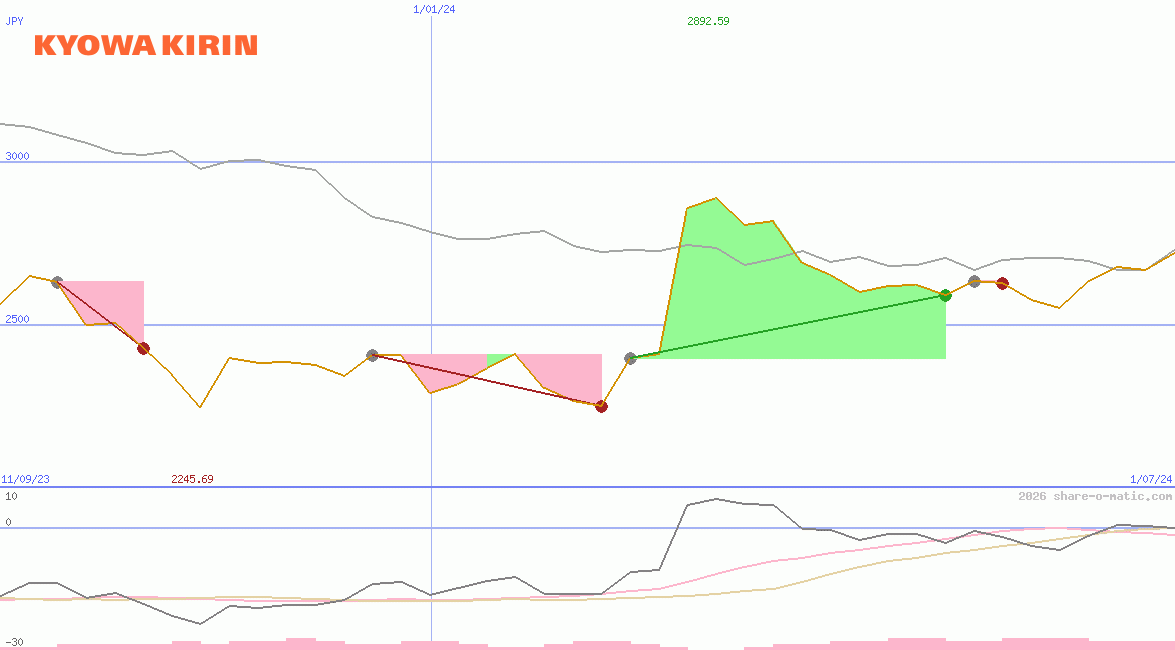Click the red 2245.69 low value

[x=192, y=479]
